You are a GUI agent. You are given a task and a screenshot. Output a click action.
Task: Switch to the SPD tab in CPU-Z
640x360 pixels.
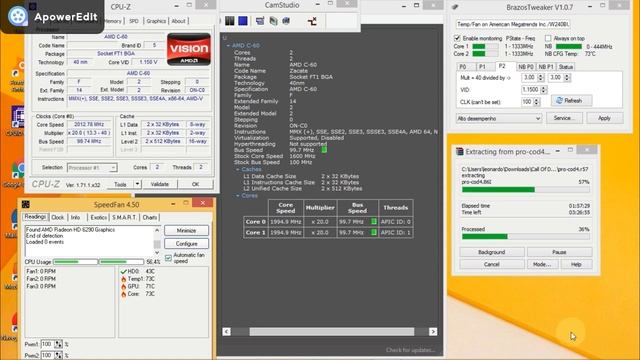coord(133,21)
